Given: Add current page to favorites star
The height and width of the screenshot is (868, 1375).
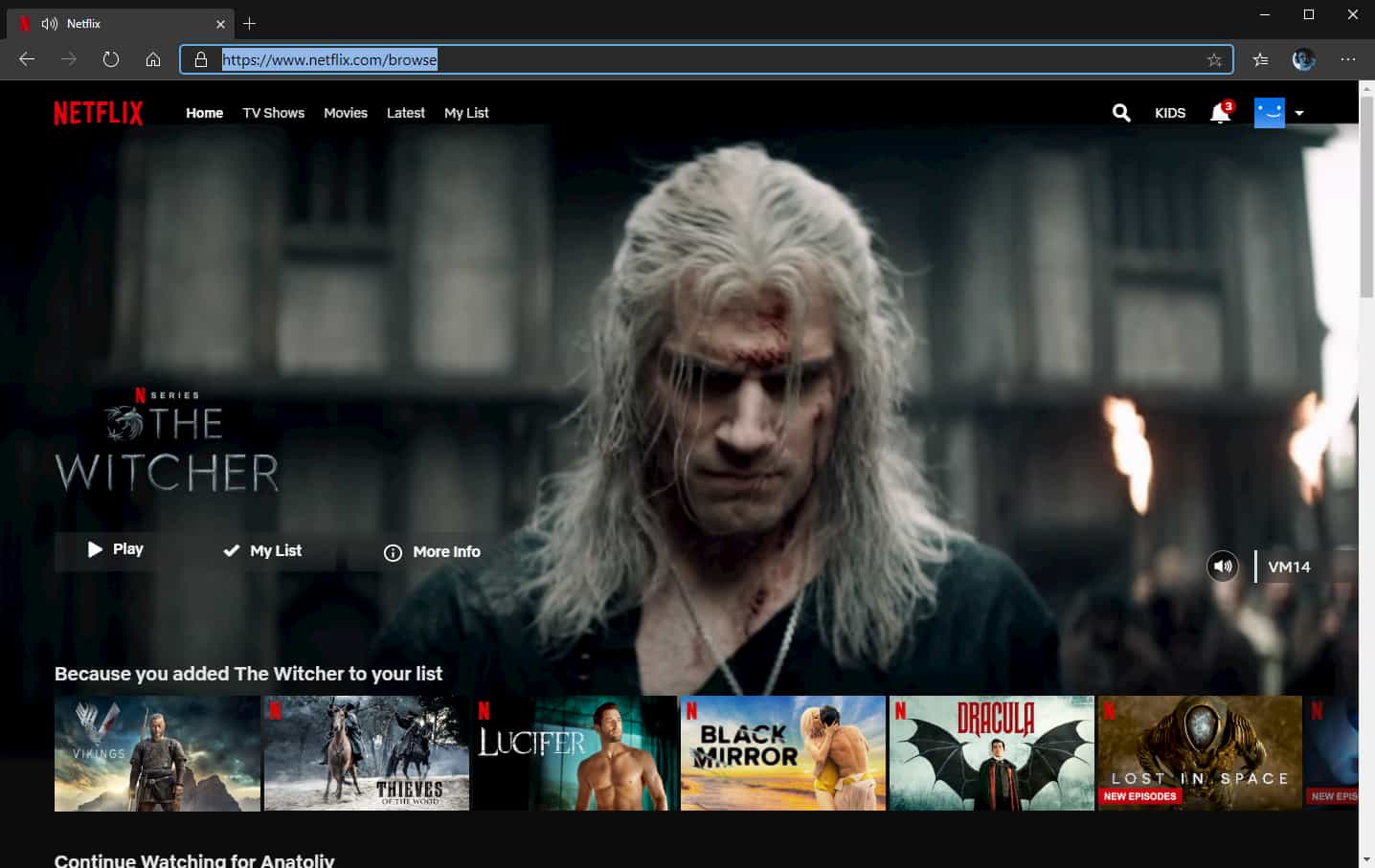Looking at the screenshot, I should point(1215,58).
